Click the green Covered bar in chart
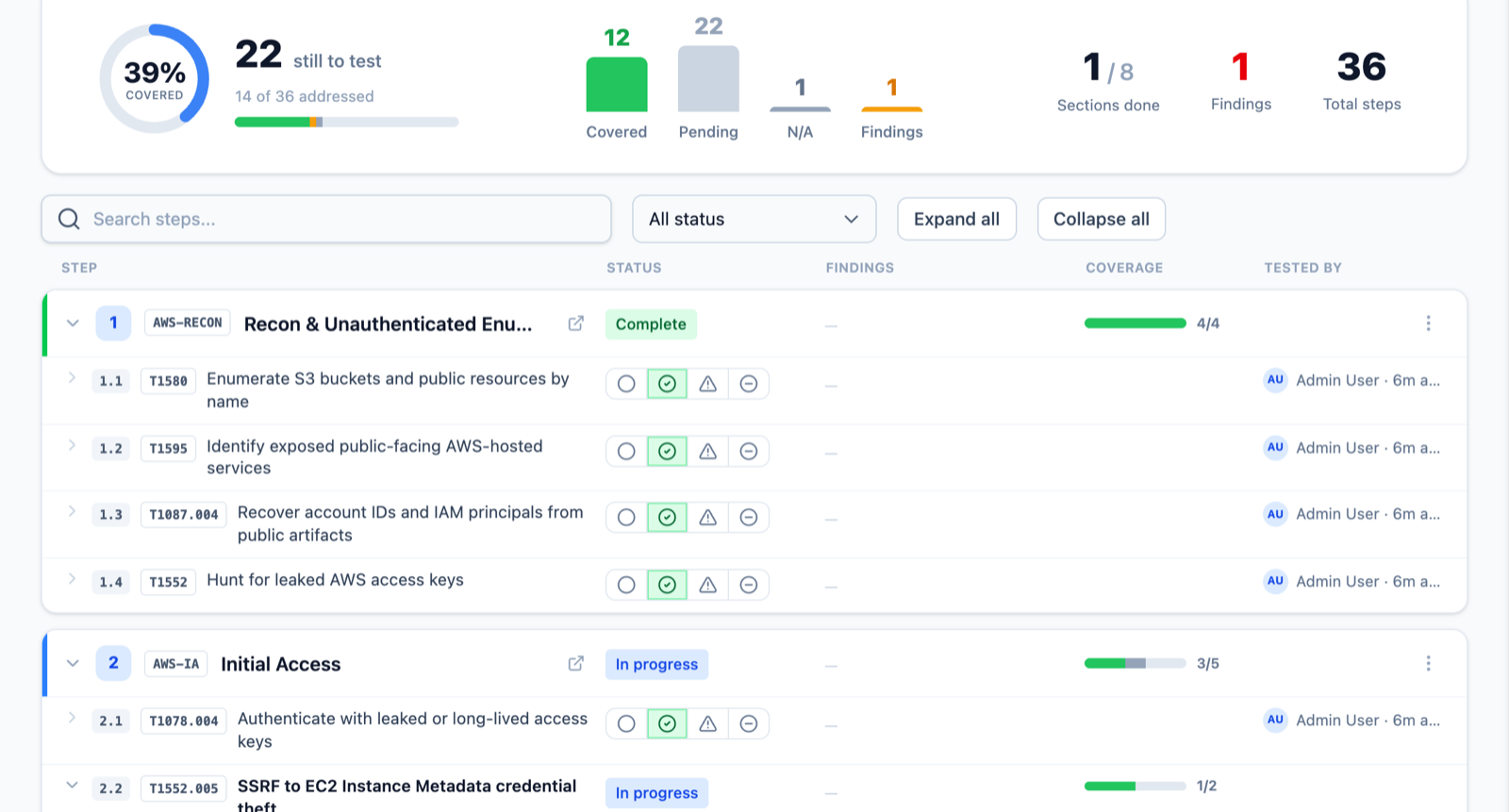 pyautogui.click(x=617, y=85)
